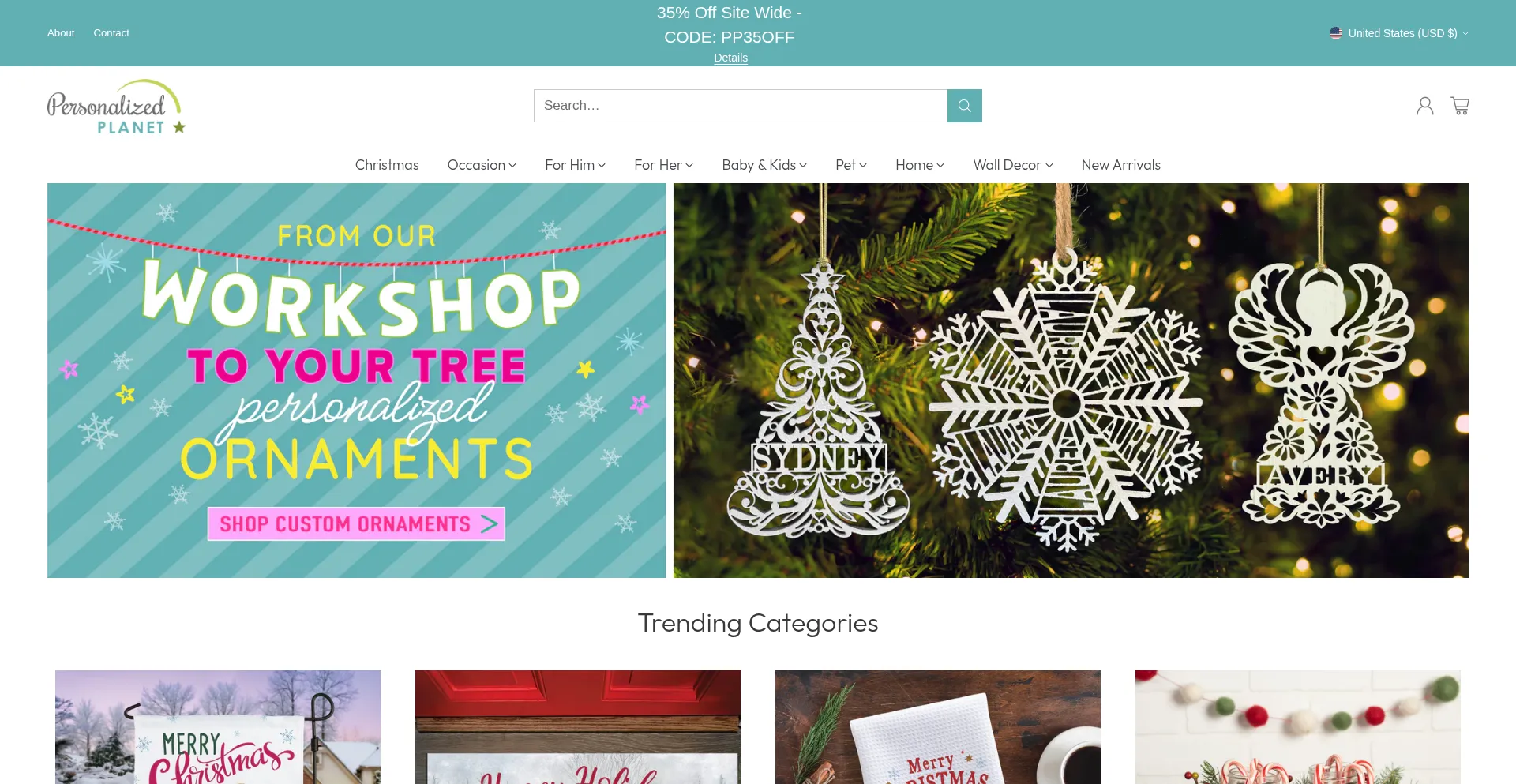Open the Baby & Kids menu
Image resolution: width=1516 pixels, height=784 pixels.
[764, 165]
